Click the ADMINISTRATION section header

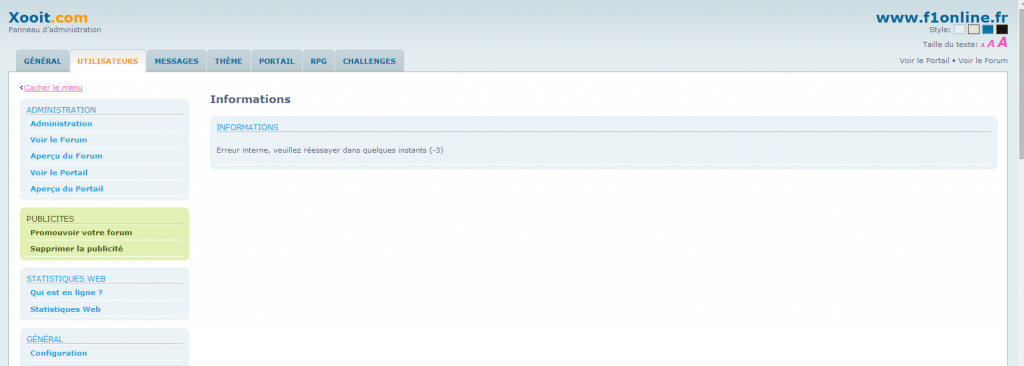tap(61, 110)
